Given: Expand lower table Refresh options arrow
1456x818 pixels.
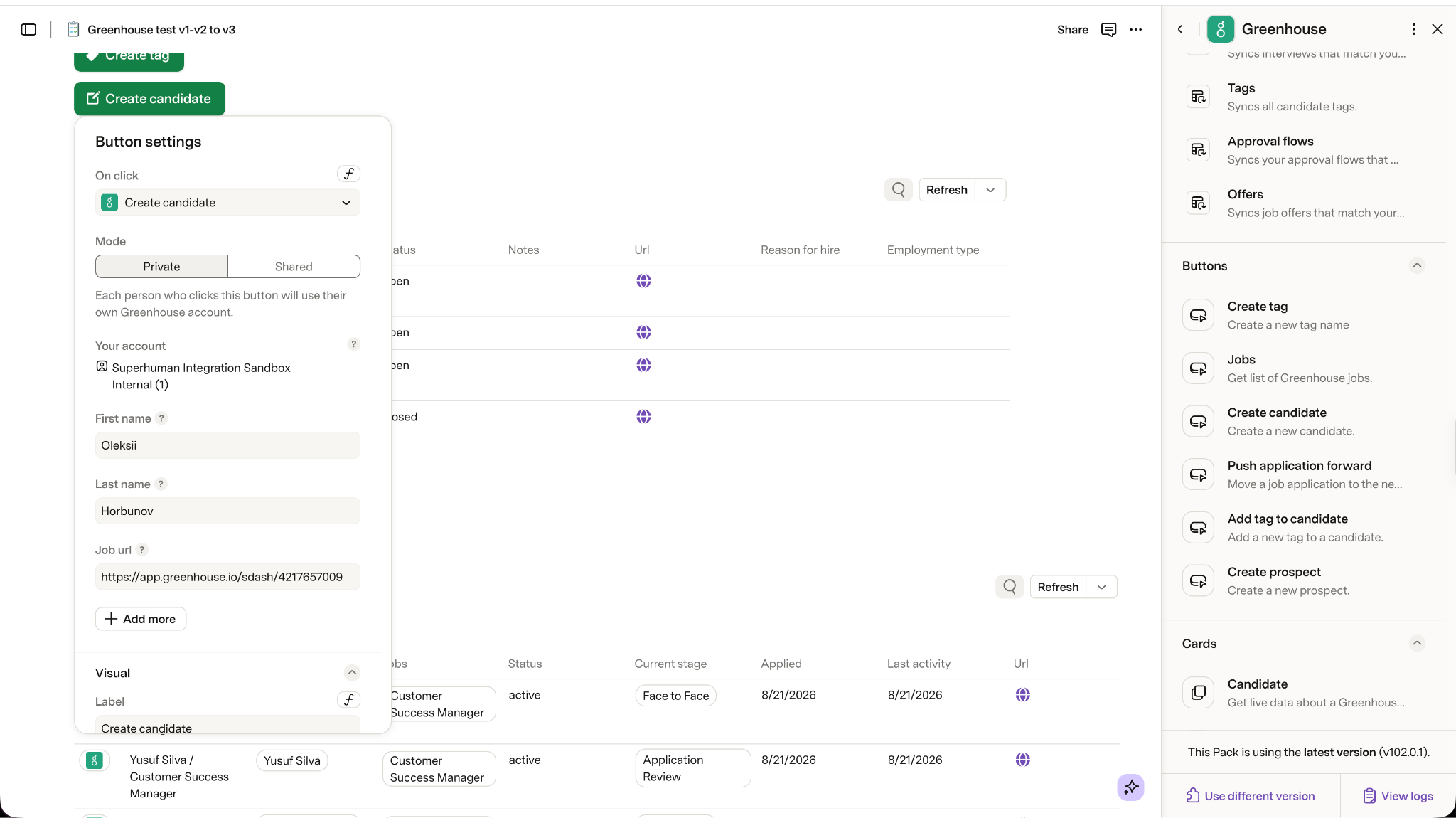Looking at the screenshot, I should point(1102,587).
